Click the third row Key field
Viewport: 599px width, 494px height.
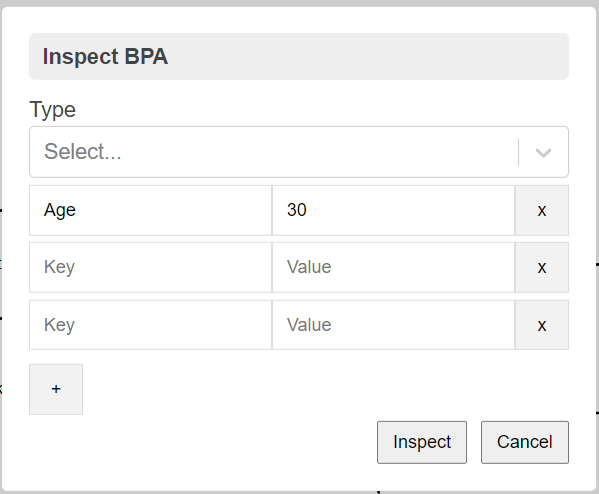pos(151,325)
